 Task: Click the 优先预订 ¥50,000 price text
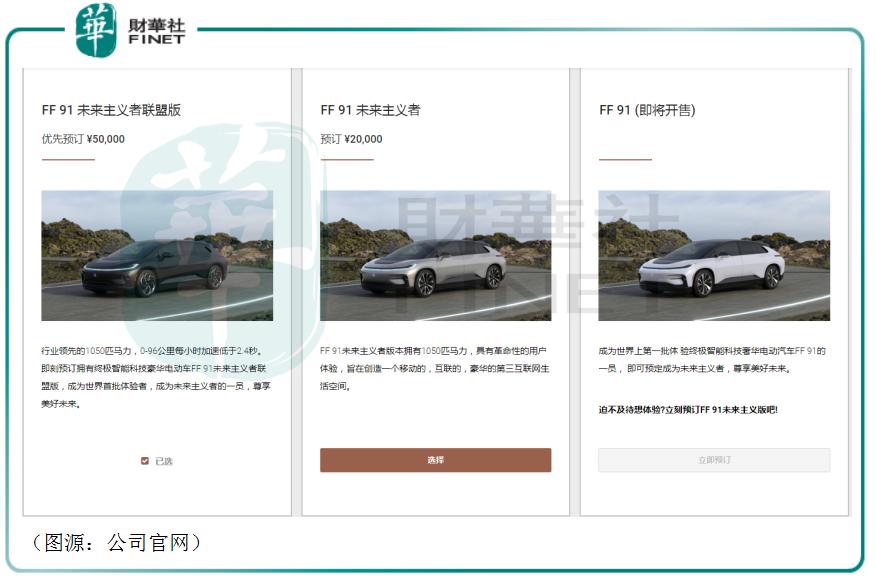83,139
